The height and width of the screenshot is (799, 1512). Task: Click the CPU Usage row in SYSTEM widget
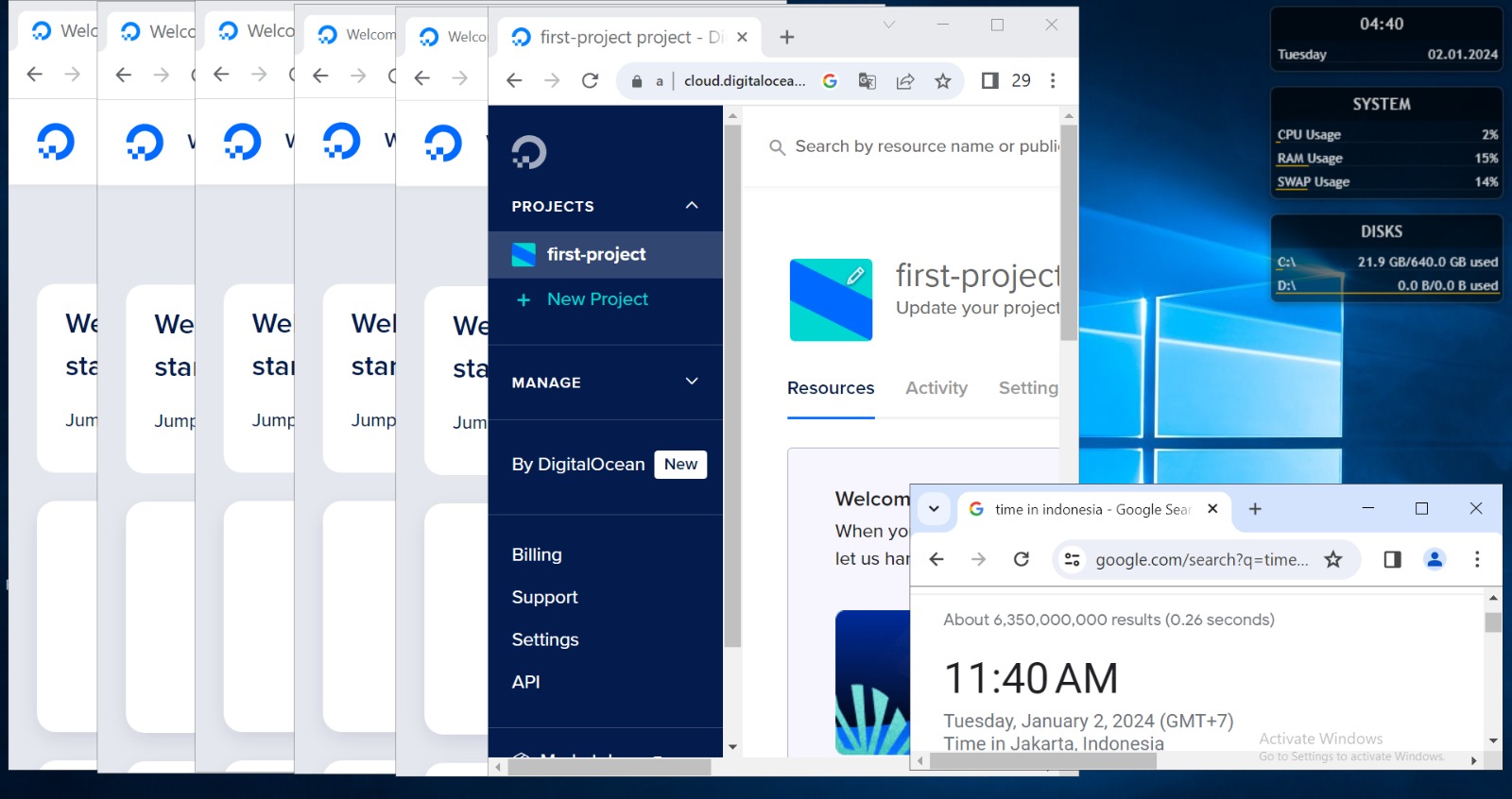1387,135
